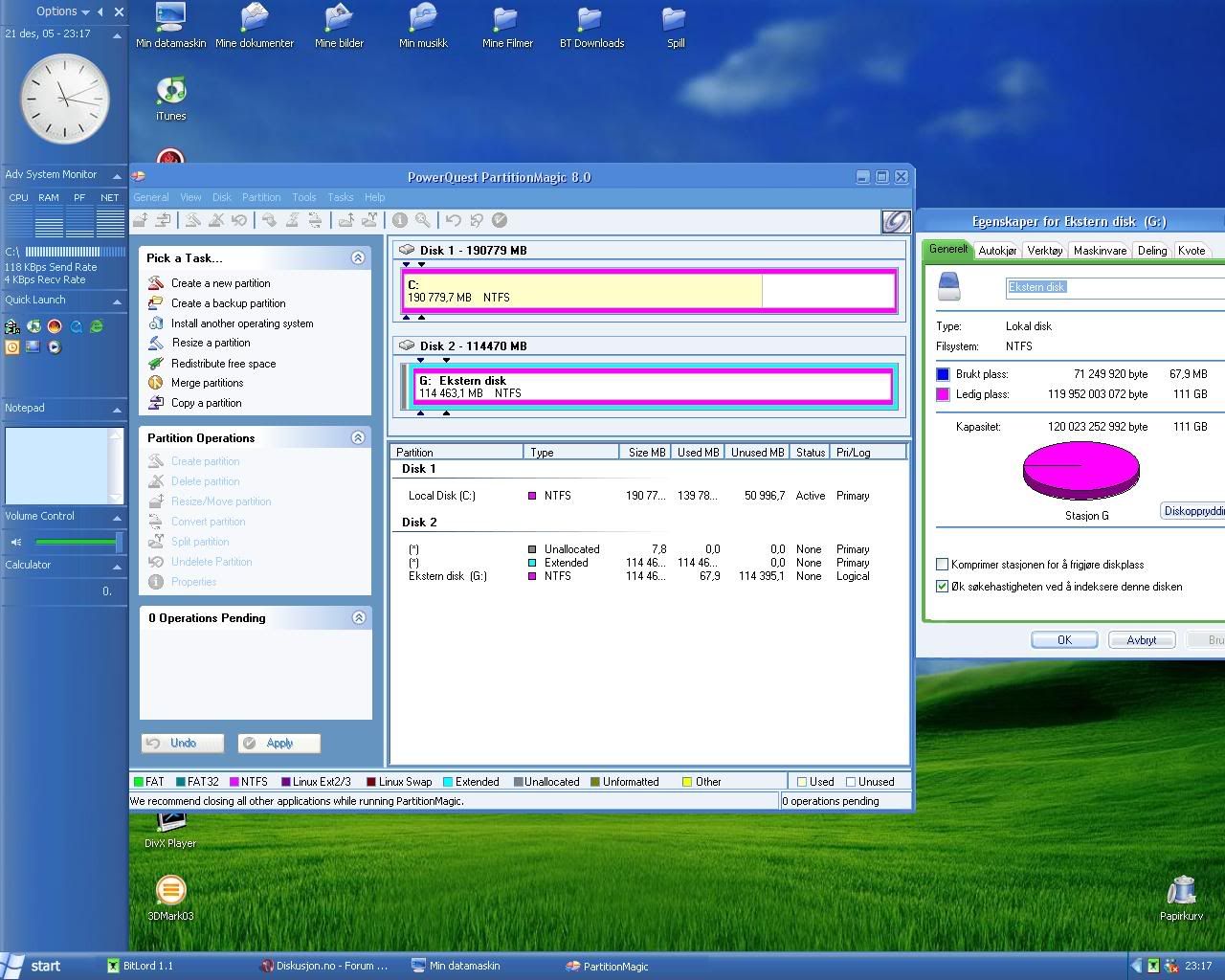Open the Partition menu

click(x=261, y=197)
